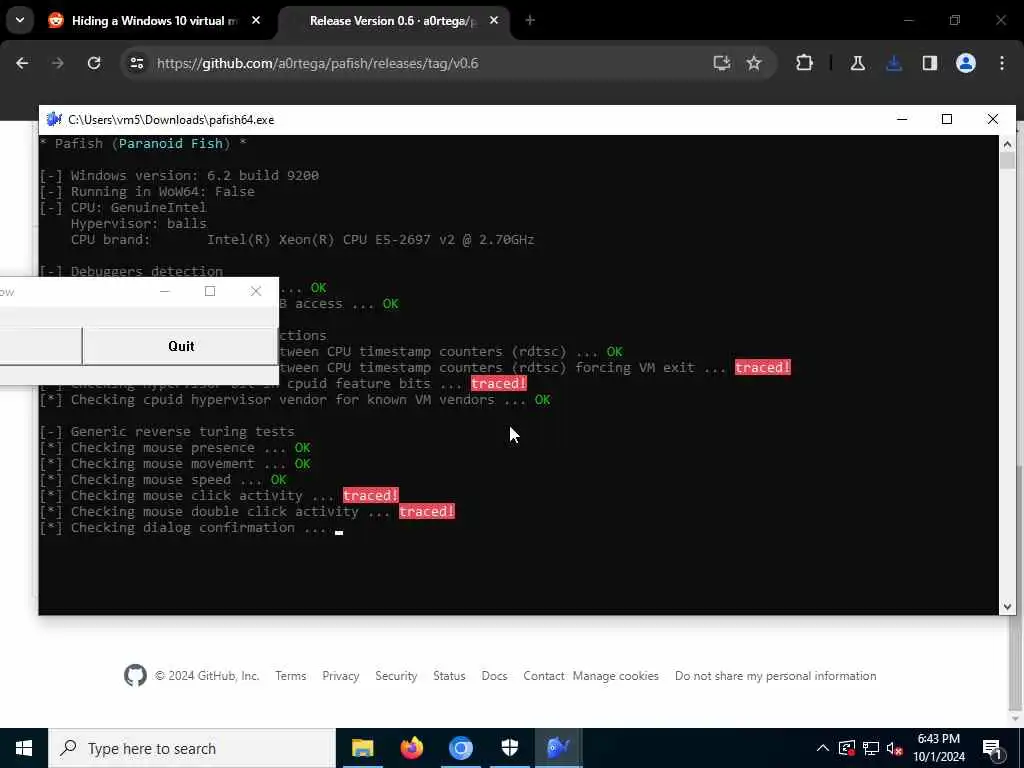This screenshot has width=1024, height=768.
Task: Click console scrollbar up arrow
Action: point(1007,143)
